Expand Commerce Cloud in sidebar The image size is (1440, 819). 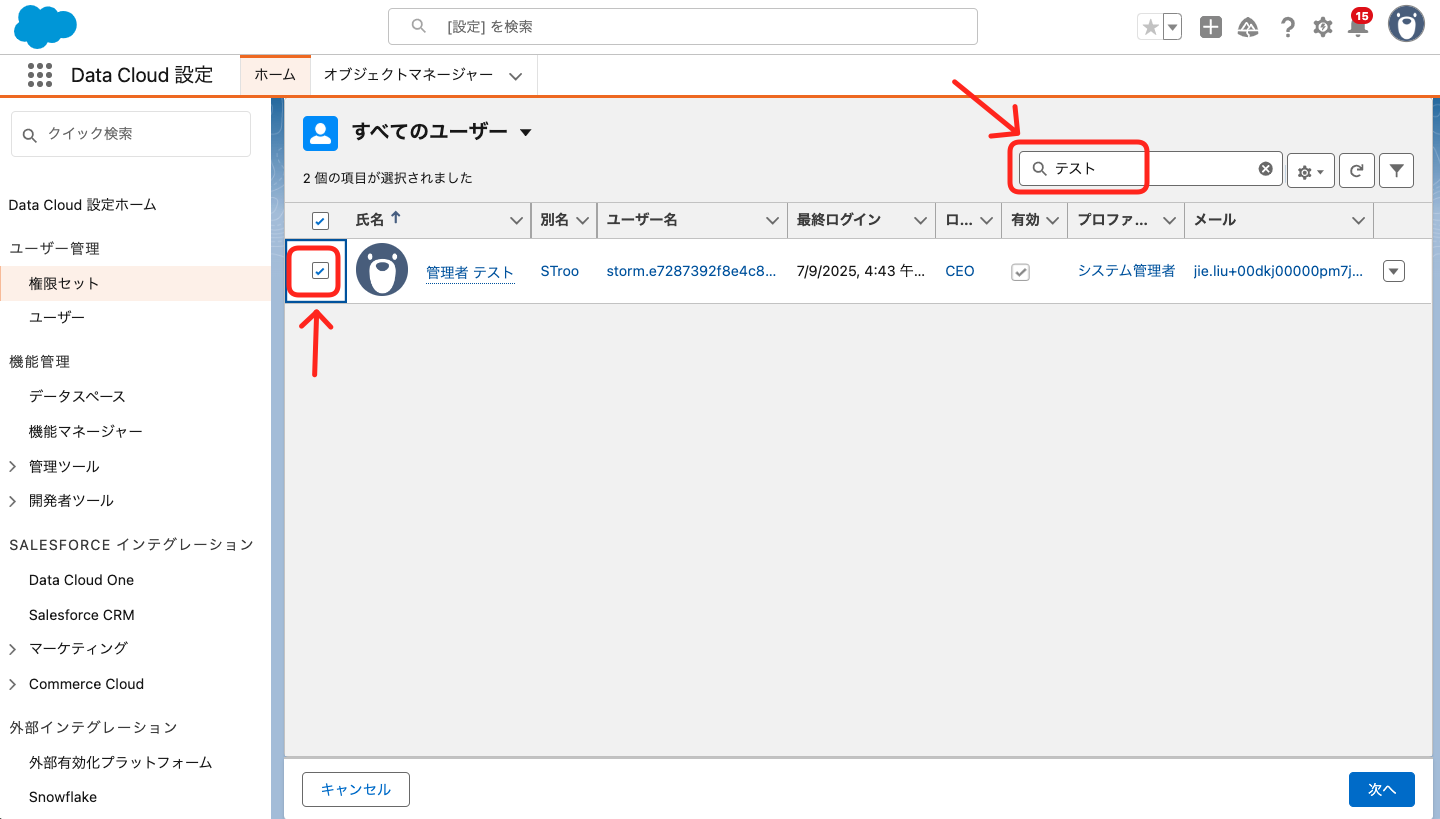13,685
